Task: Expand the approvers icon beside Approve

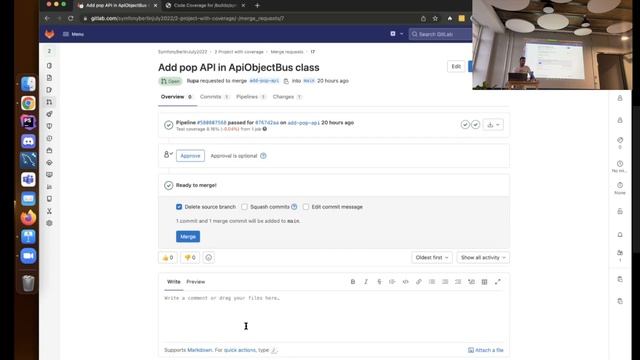Action: coord(168,154)
